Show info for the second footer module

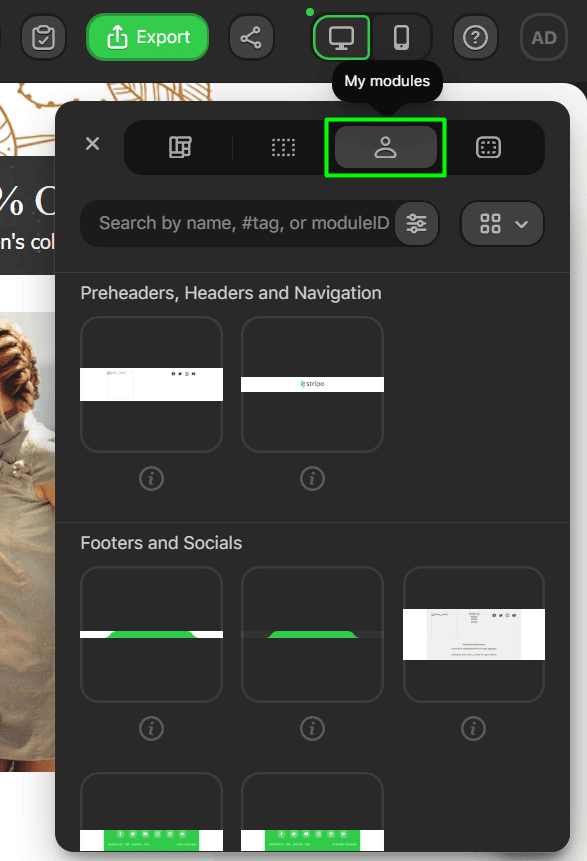(x=312, y=728)
